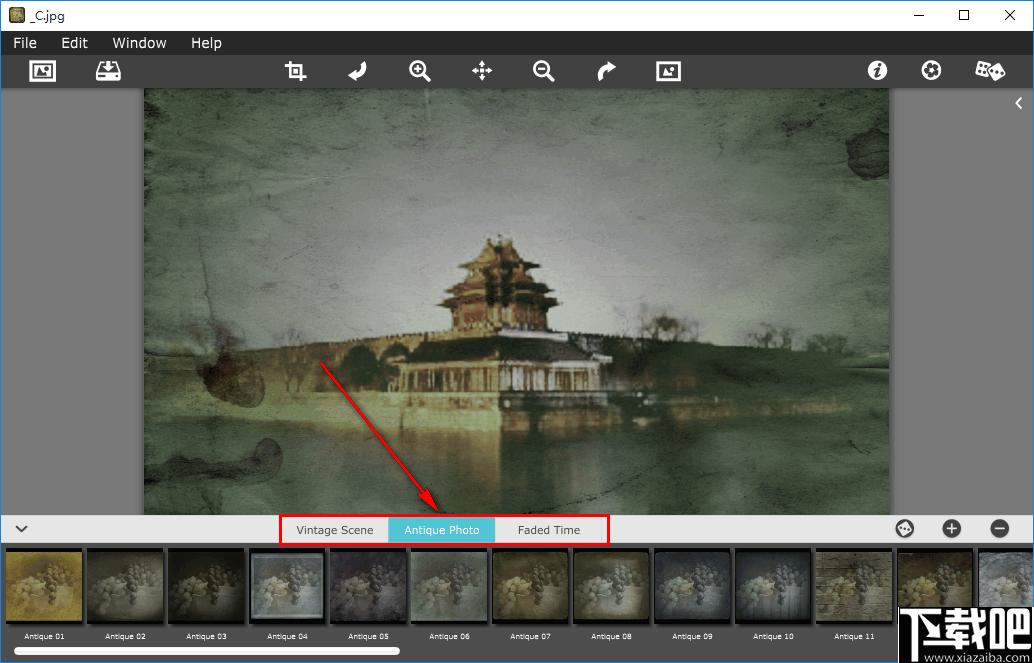Click the plus button above presets
Viewport: 1034px width, 663px height.
951,529
